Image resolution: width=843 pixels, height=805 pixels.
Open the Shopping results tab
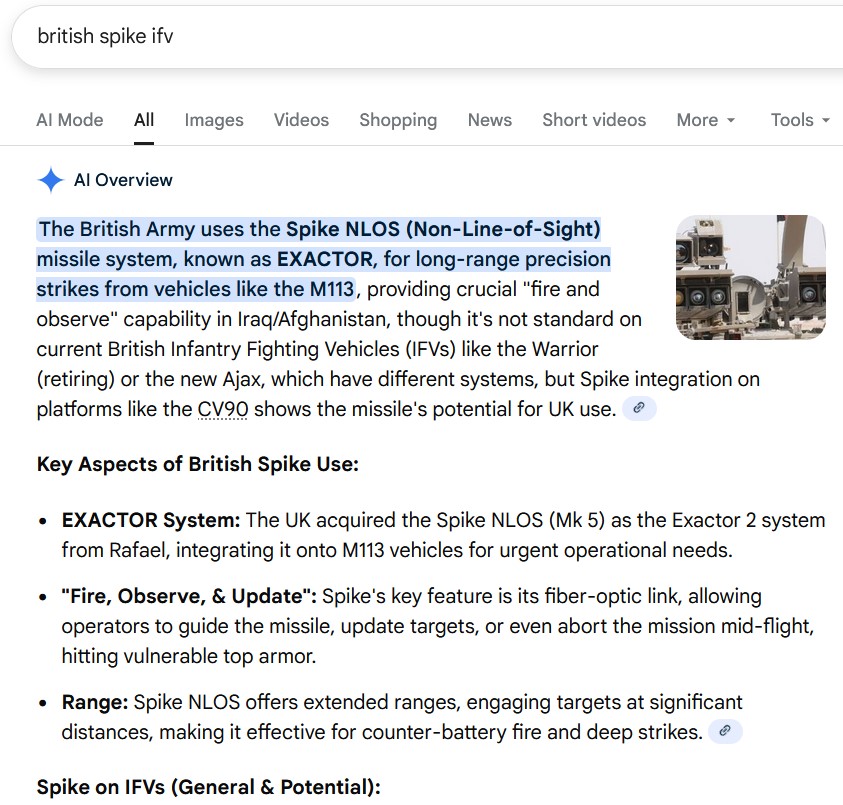click(x=398, y=120)
